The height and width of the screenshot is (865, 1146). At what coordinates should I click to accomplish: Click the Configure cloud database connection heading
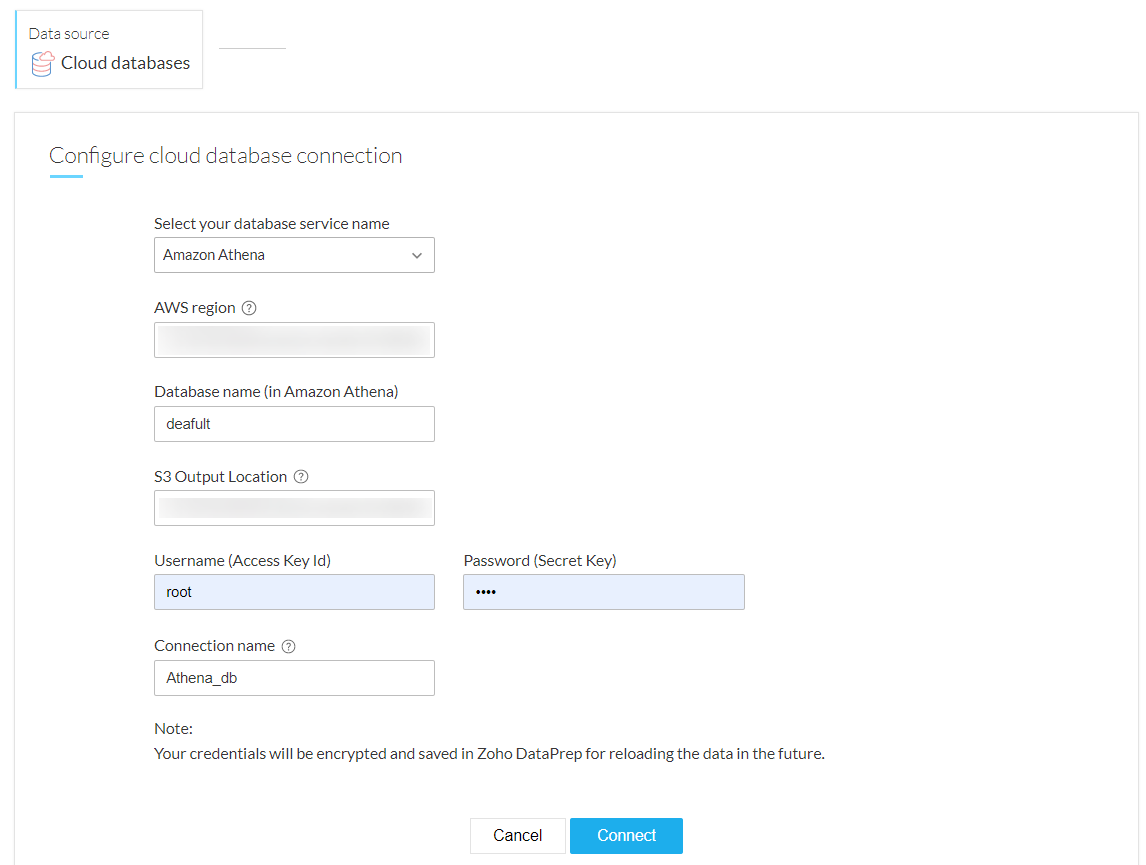pos(226,156)
